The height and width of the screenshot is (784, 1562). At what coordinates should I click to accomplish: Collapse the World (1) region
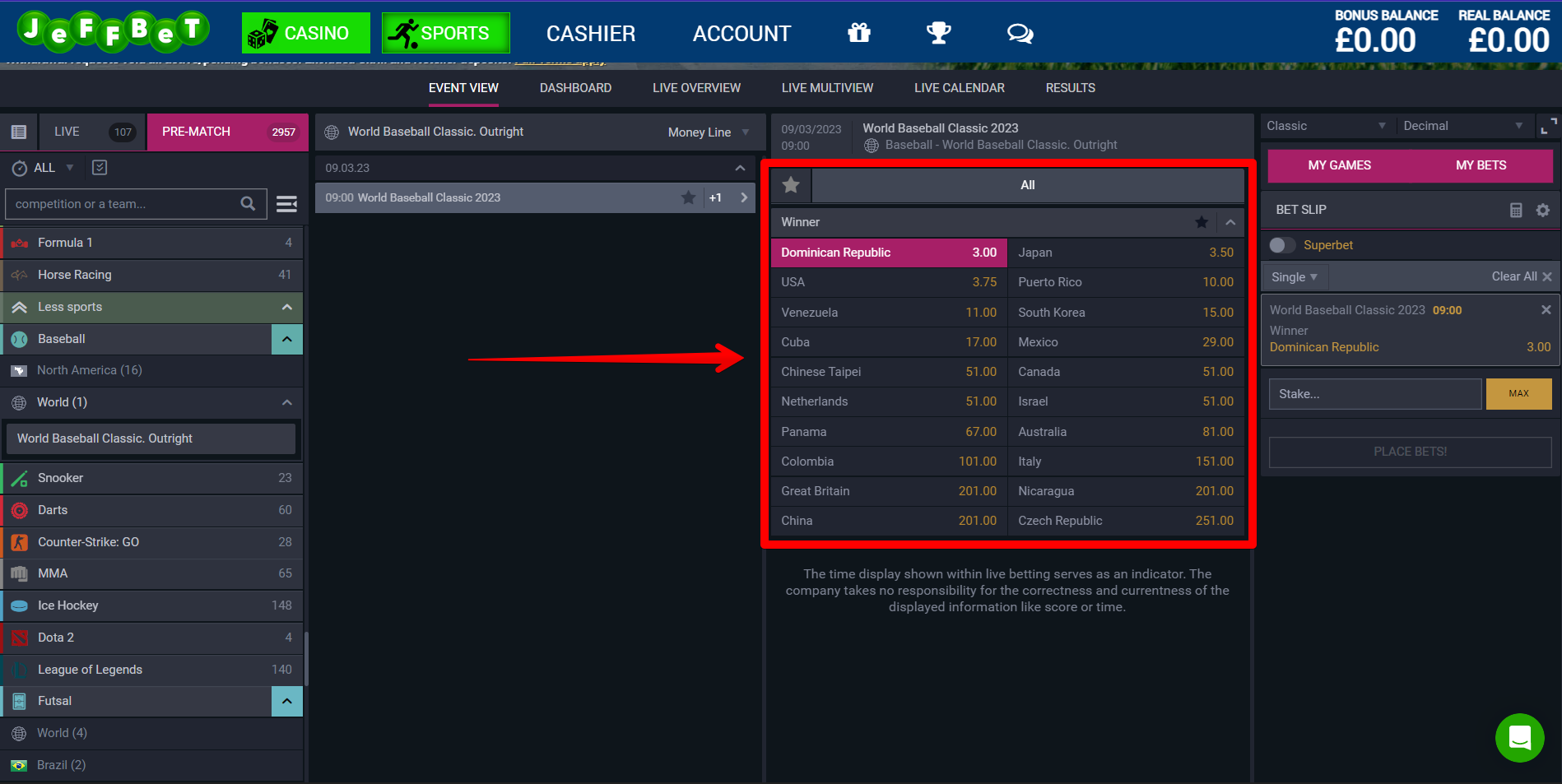(x=287, y=402)
